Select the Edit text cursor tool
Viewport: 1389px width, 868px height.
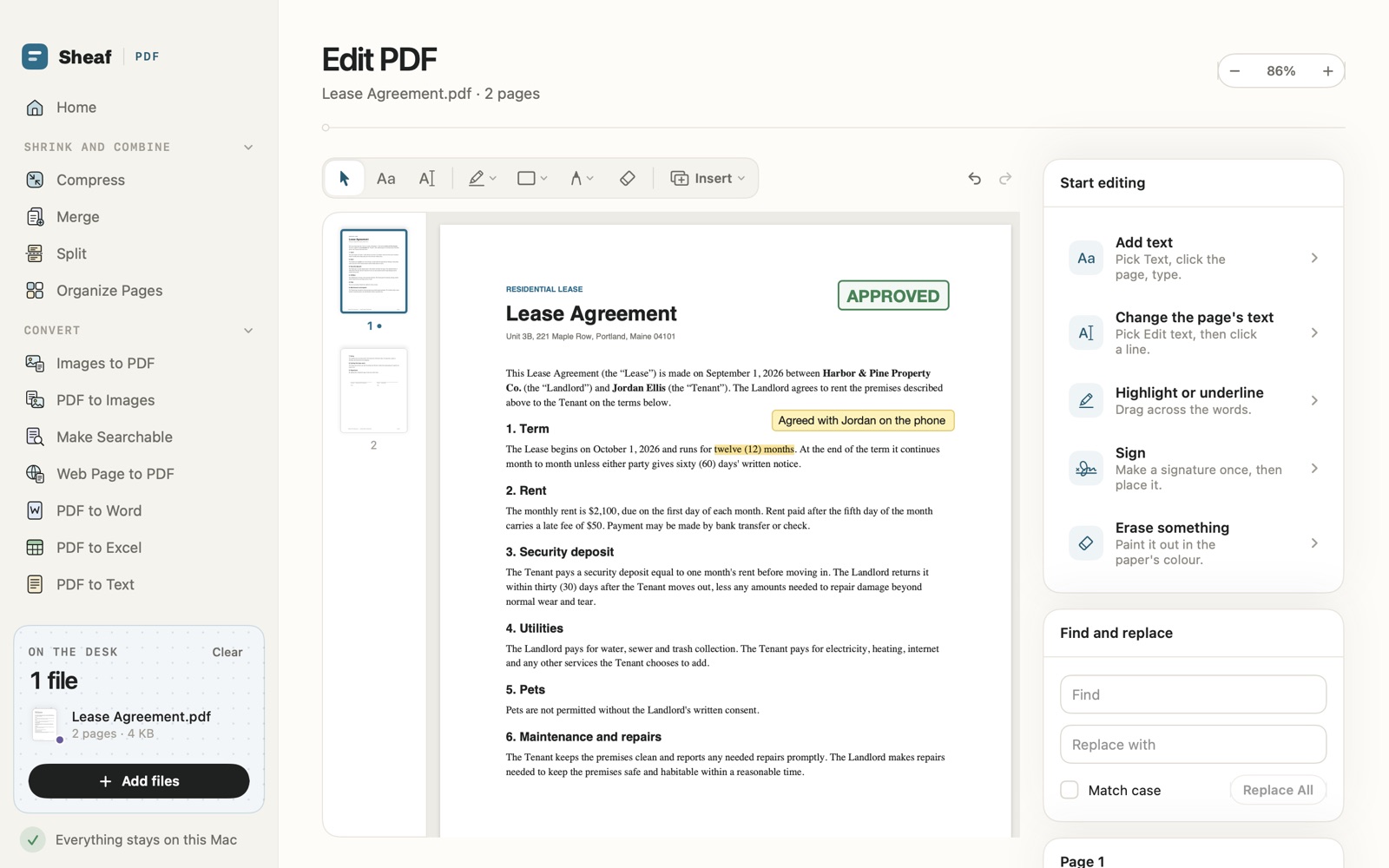click(426, 178)
